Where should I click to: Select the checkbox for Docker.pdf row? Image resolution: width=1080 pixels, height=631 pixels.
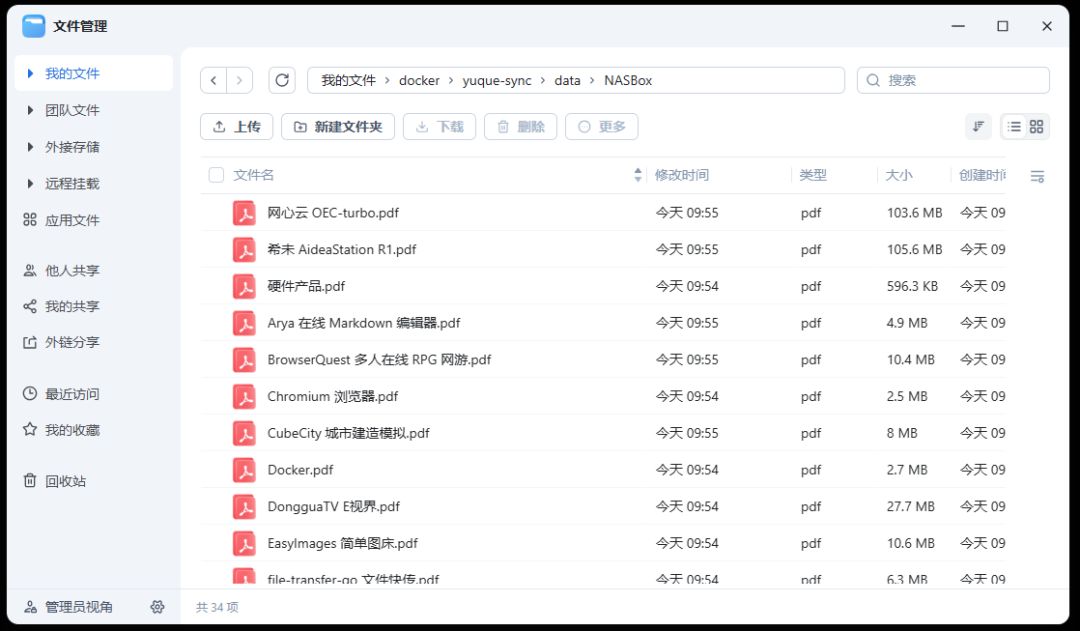click(216, 470)
